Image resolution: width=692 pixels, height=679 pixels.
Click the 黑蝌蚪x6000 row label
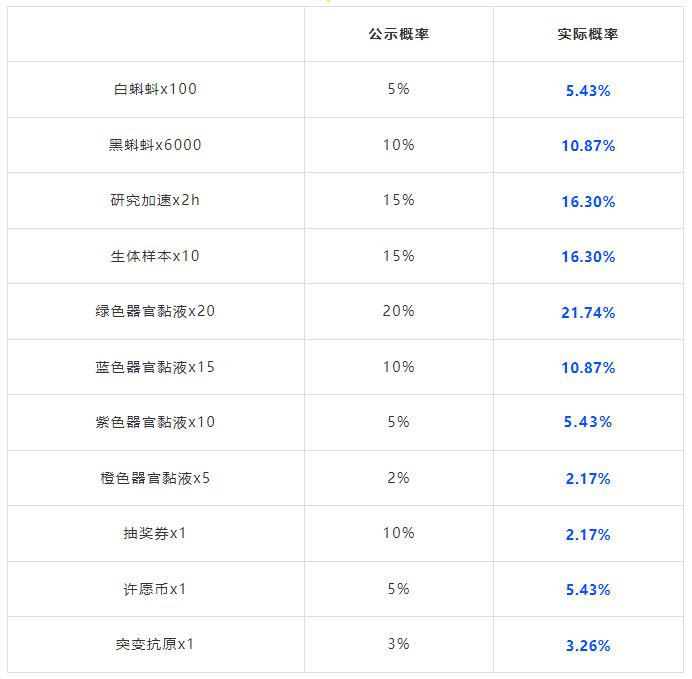click(x=155, y=145)
